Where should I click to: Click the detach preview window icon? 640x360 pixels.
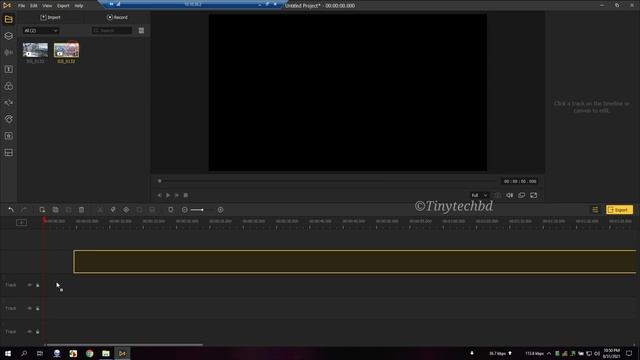point(522,196)
